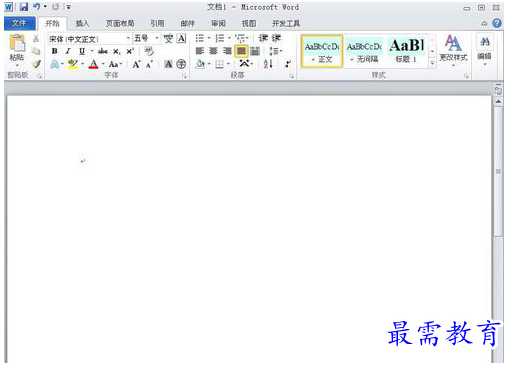This screenshot has height=365, width=509.
Task: Click the sort A-Z icon
Action: pos(268,64)
